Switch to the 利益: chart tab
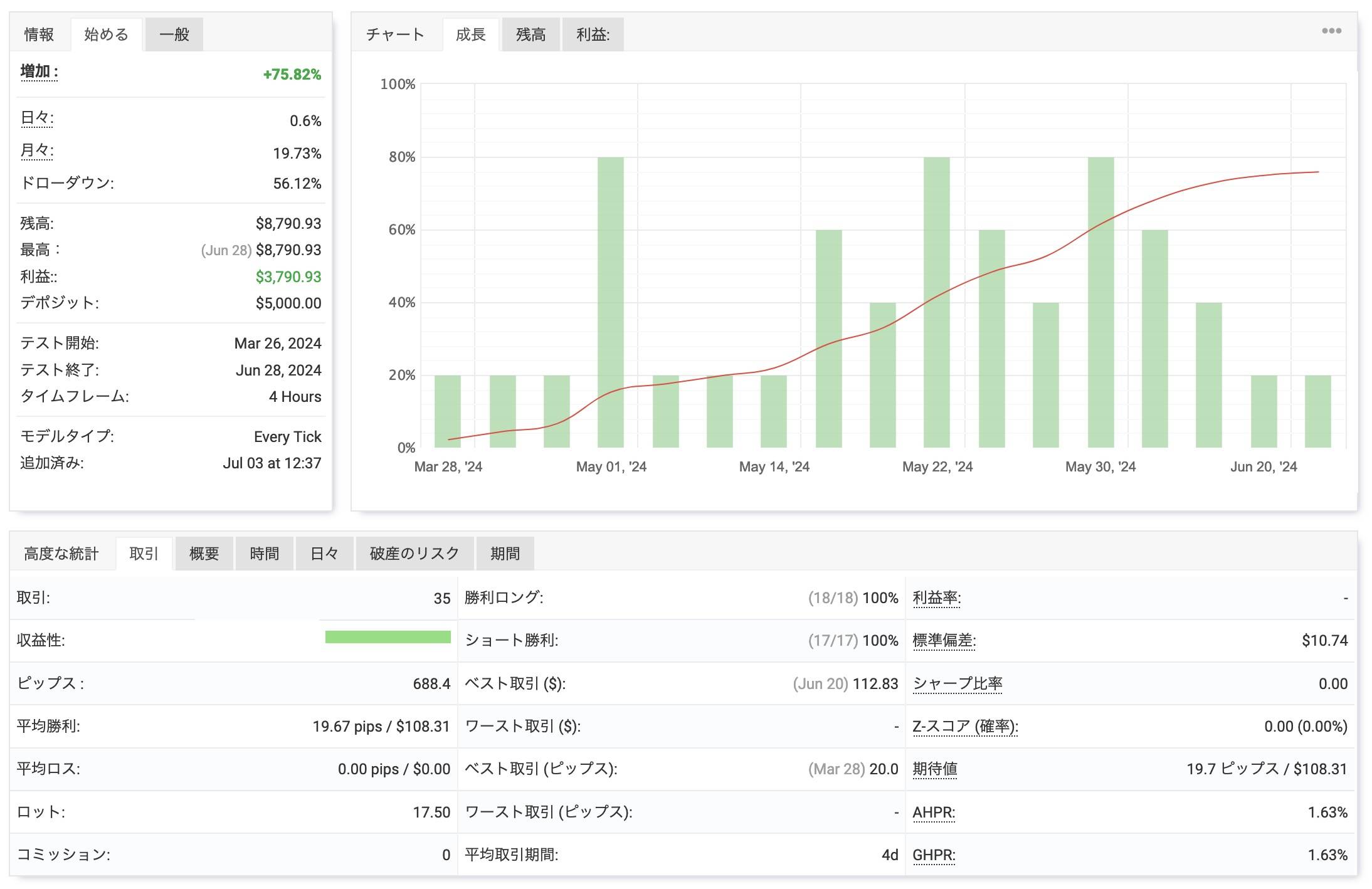The width and height of the screenshot is (1372, 889). click(x=593, y=34)
